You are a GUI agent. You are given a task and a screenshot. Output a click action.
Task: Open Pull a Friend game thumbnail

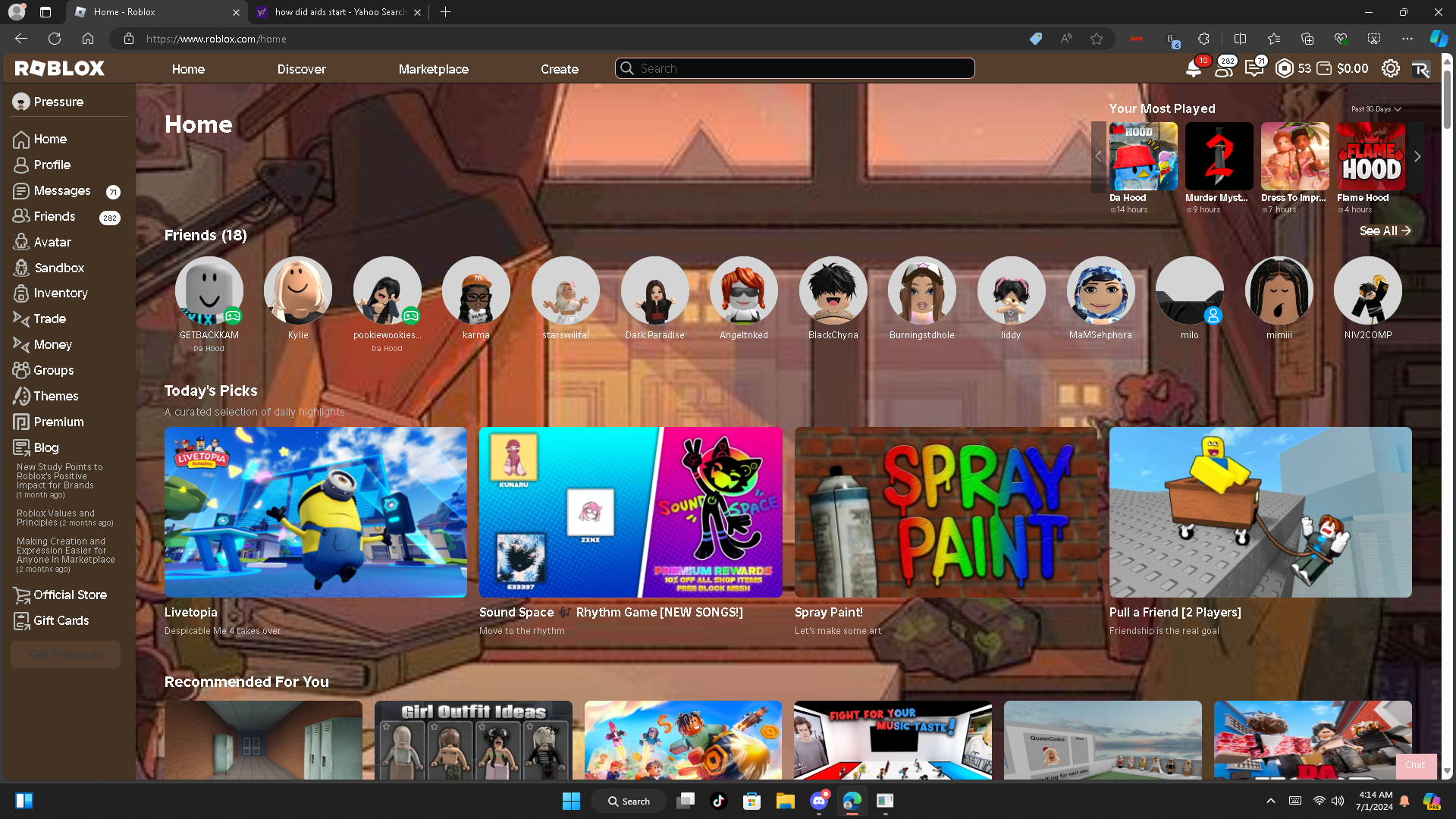(x=1260, y=513)
